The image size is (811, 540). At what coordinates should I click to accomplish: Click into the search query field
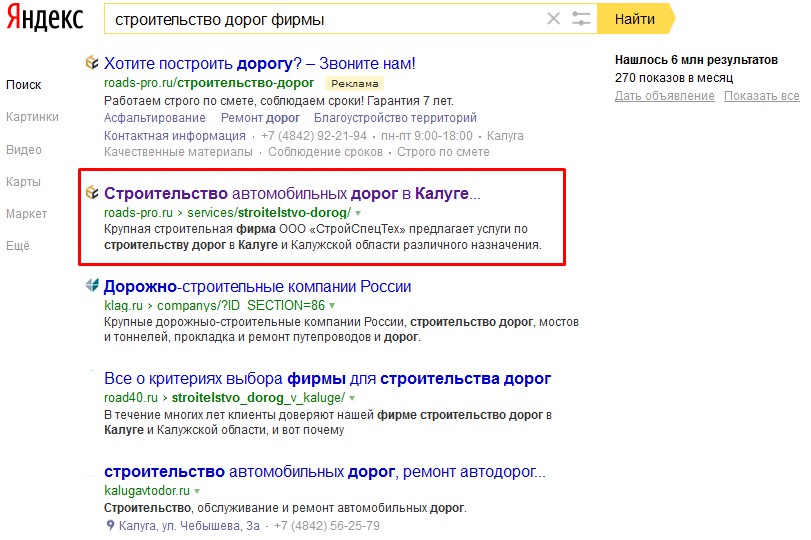[320, 19]
